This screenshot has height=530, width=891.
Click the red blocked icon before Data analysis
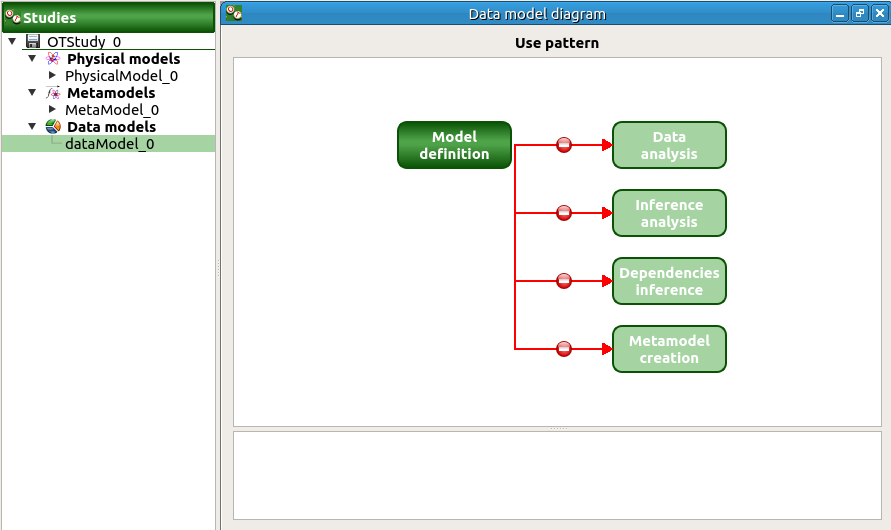point(564,145)
